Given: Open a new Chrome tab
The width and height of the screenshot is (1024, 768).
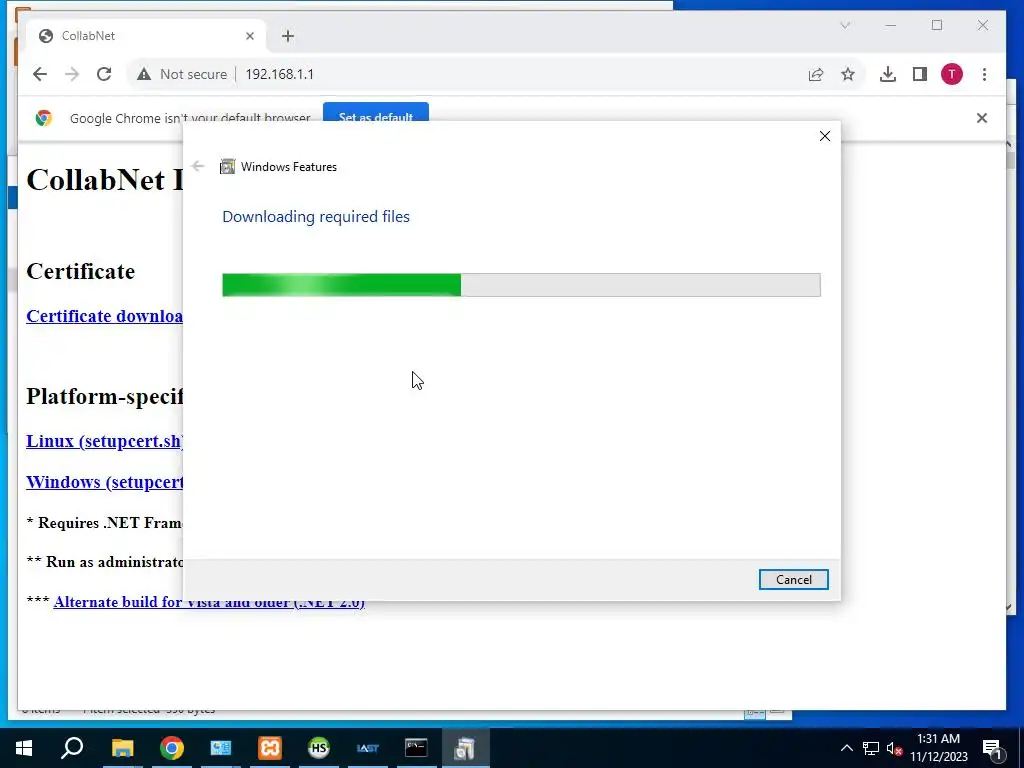Looking at the screenshot, I should pyautogui.click(x=288, y=36).
